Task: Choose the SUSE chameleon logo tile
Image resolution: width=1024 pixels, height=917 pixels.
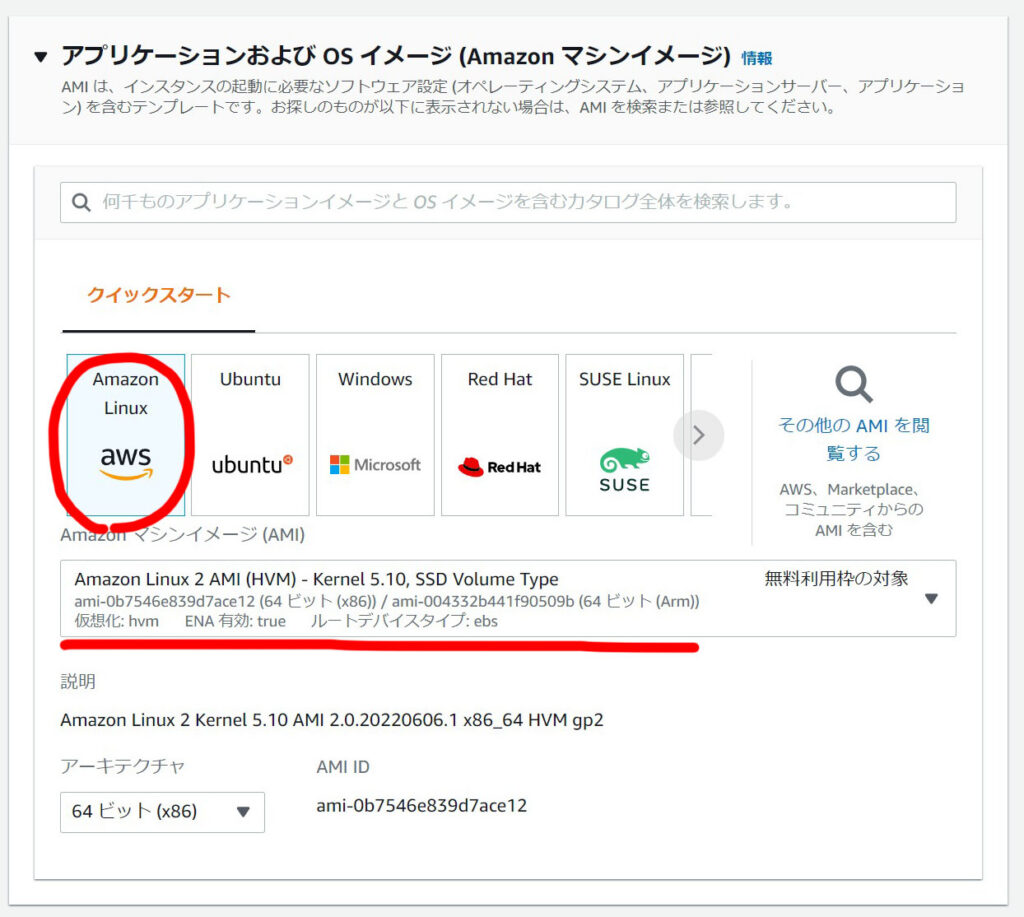Action: click(624, 435)
